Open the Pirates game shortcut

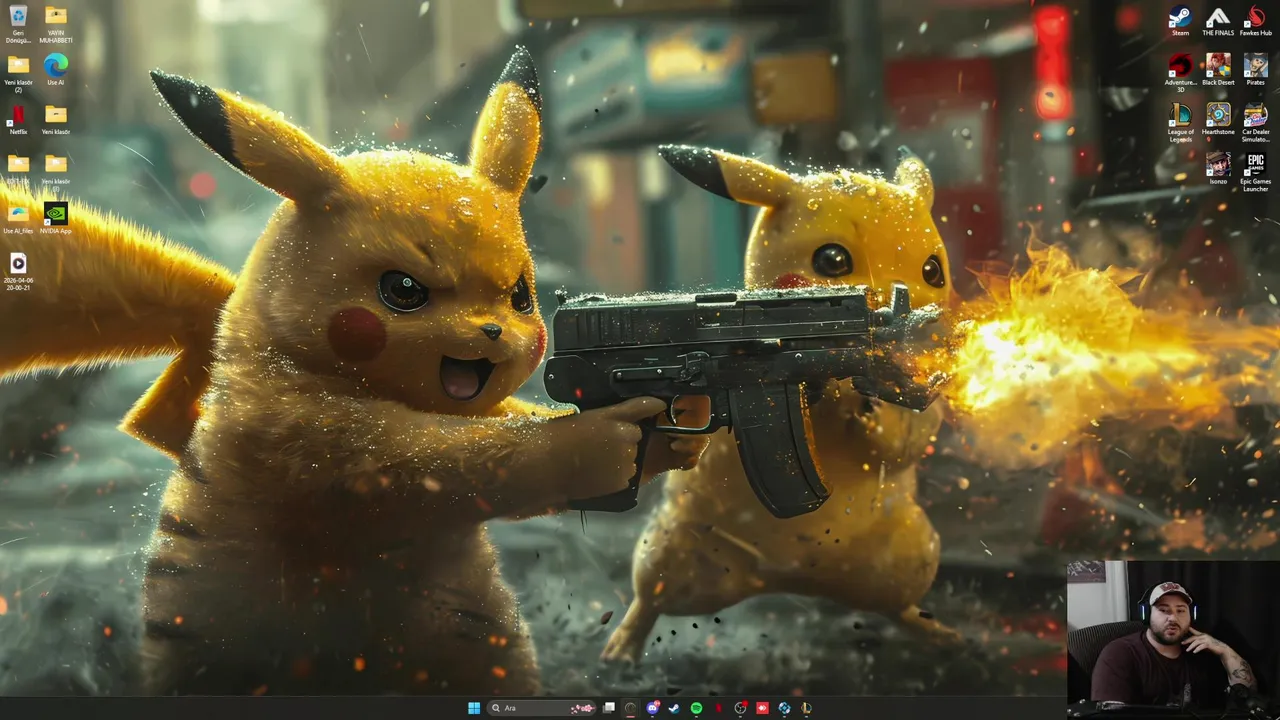tap(1256, 69)
